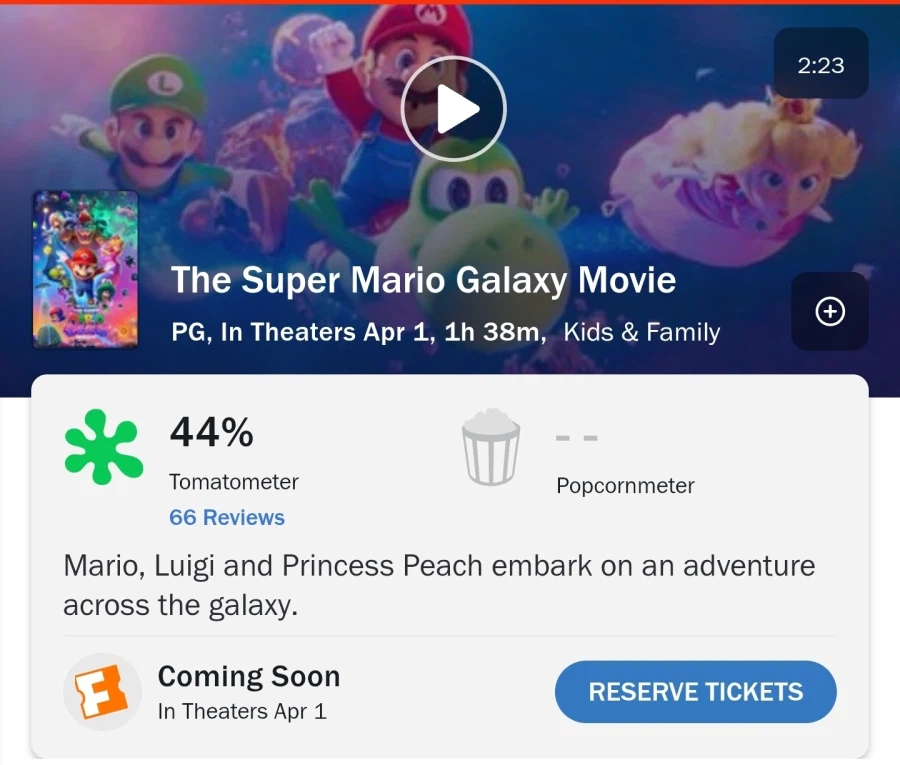The height and width of the screenshot is (765, 900).
Task: Click The Super Mario Galaxy Movie title
Action: [x=423, y=280]
